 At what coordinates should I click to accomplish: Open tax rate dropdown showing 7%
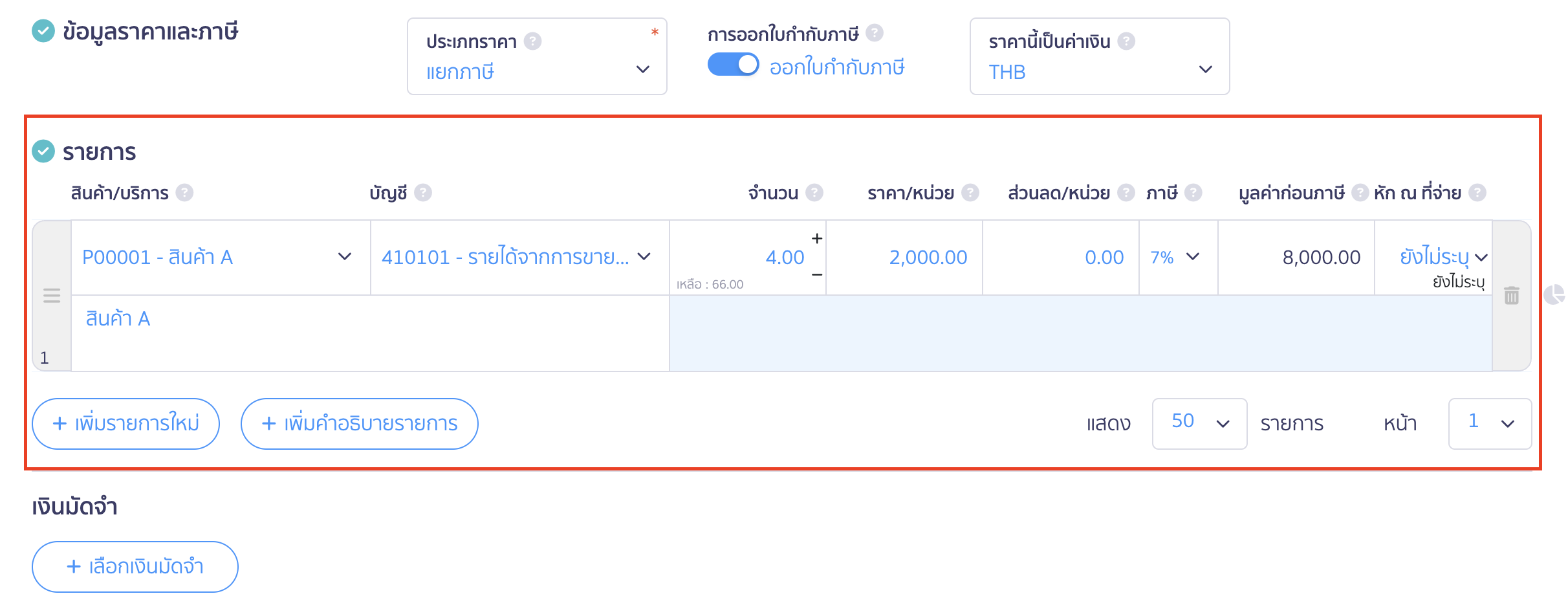coord(1178,258)
